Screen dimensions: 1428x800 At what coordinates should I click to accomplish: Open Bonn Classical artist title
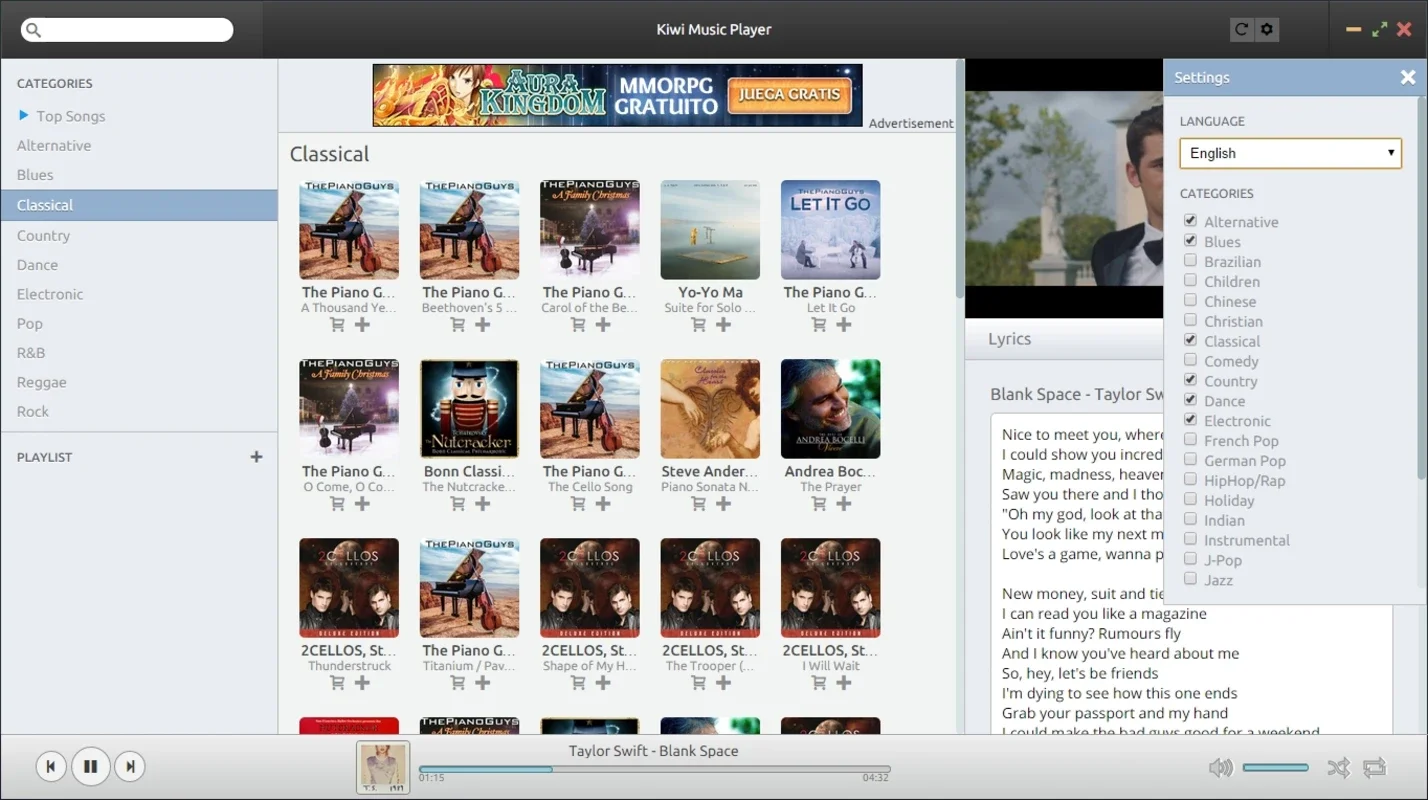[x=469, y=471]
